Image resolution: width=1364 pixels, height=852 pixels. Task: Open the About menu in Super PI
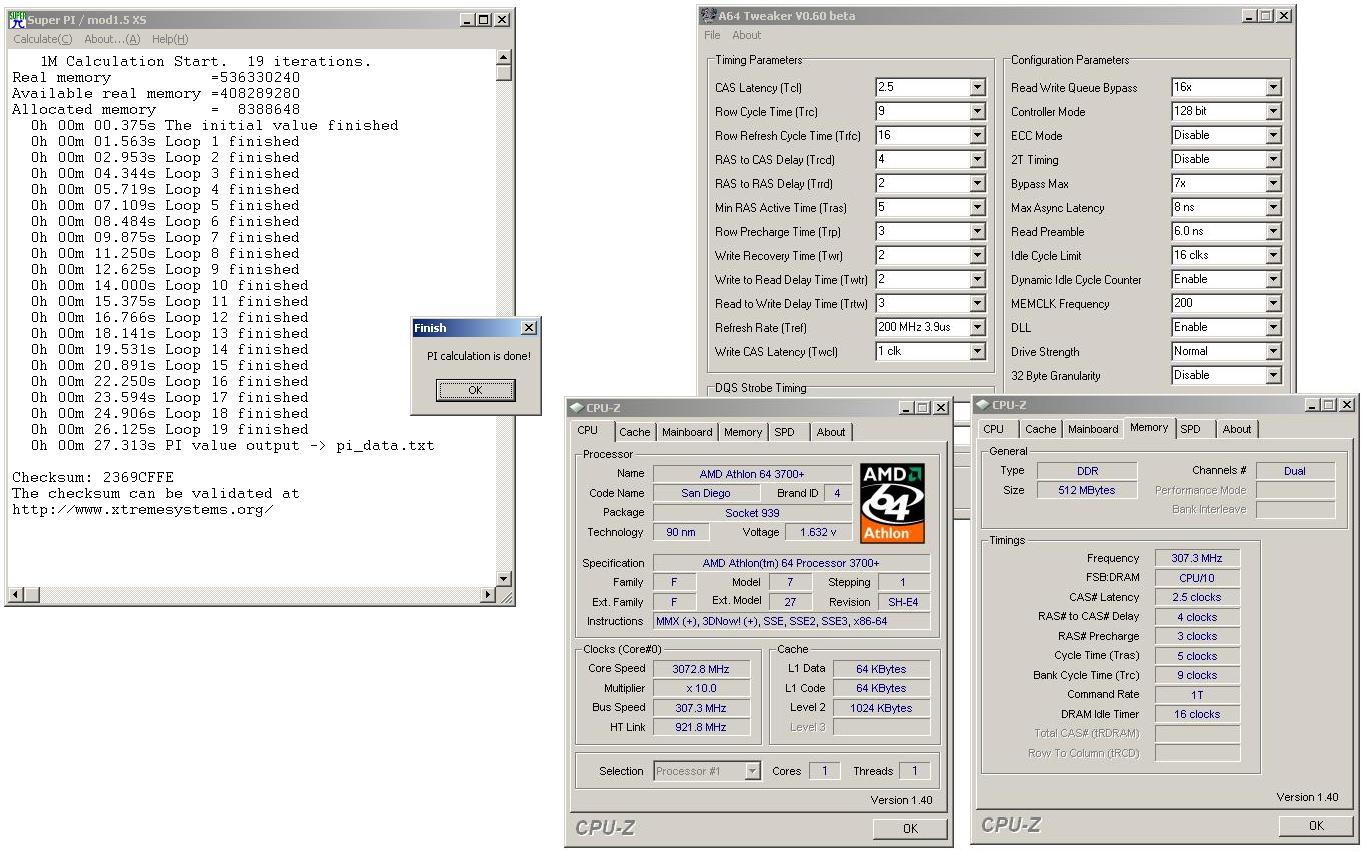tap(112, 39)
